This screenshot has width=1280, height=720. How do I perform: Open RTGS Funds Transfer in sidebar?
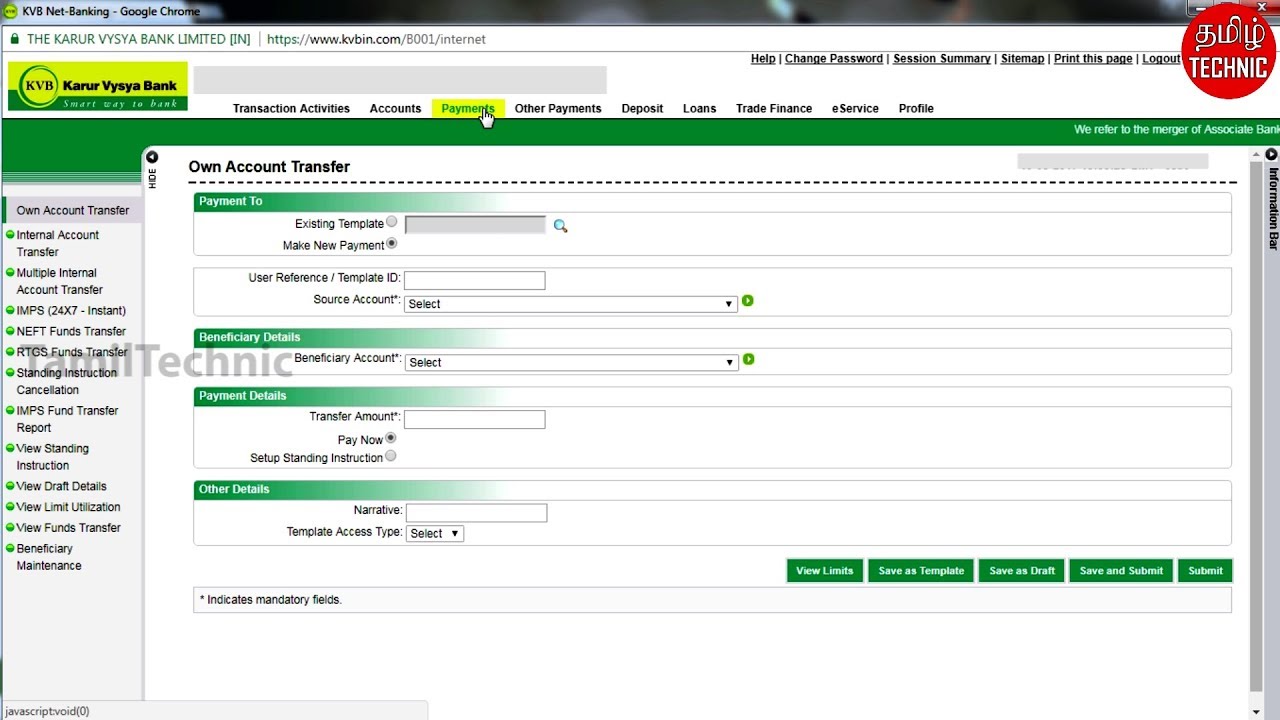72,352
